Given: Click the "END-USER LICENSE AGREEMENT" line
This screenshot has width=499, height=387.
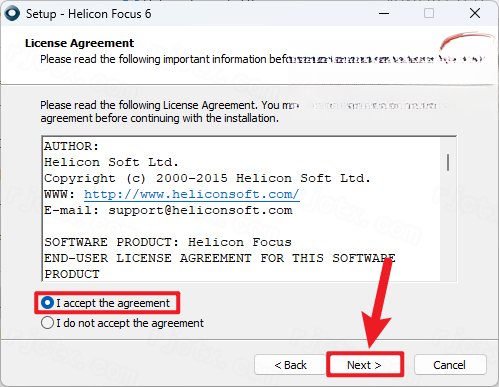Looking at the screenshot, I should pyautogui.click(x=220, y=258).
